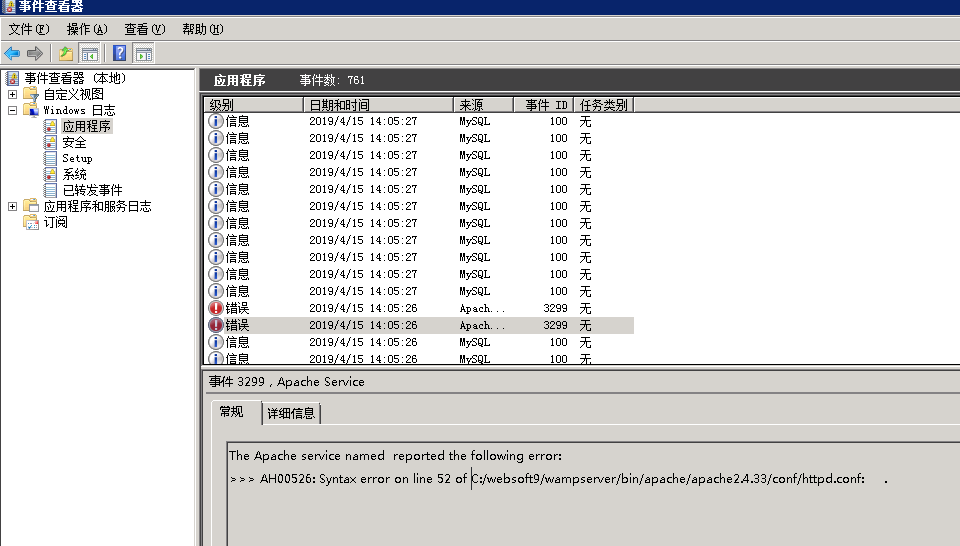This screenshot has height=546, width=960.
Task: Click the Forward arrow toolbar icon
Action: tap(35, 54)
